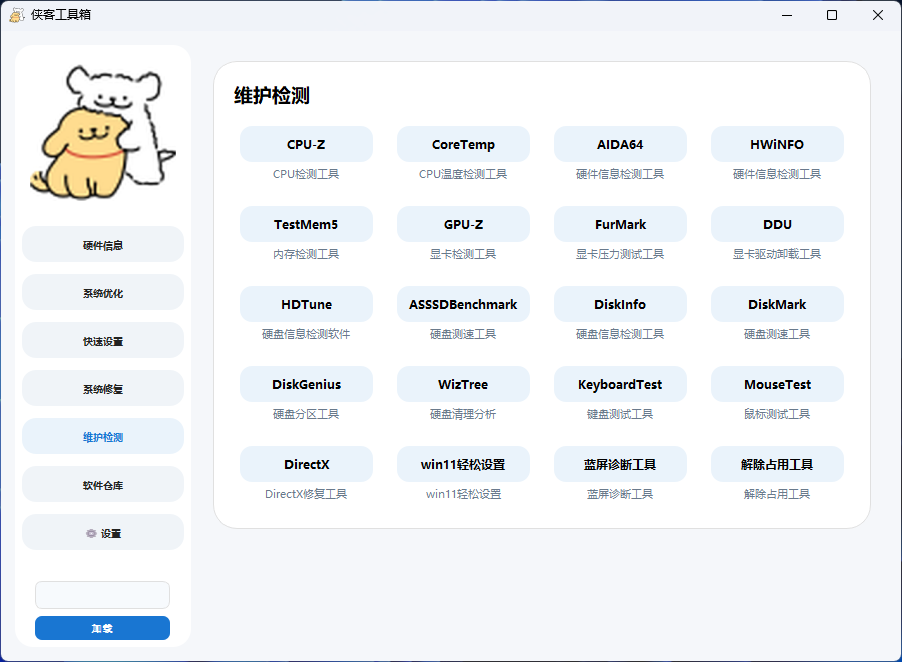Click the two-dogs mascot illustration
This screenshot has height=662, width=902.
point(103,133)
